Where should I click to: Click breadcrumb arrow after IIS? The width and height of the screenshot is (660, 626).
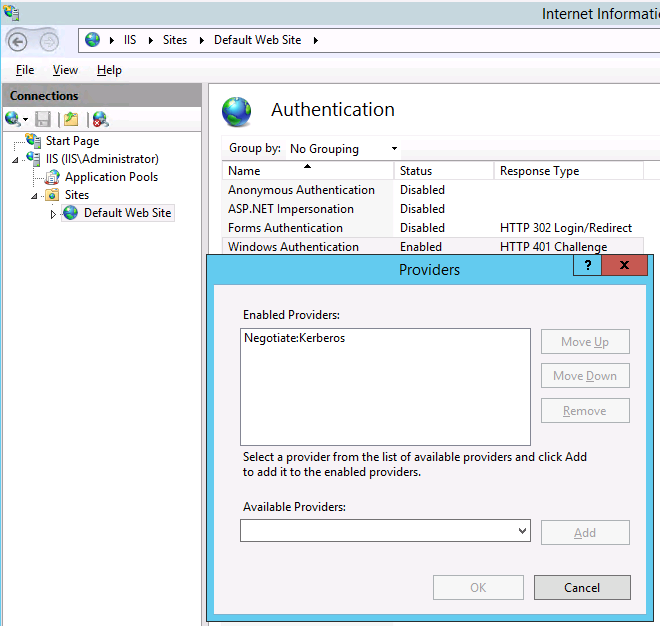pos(150,40)
